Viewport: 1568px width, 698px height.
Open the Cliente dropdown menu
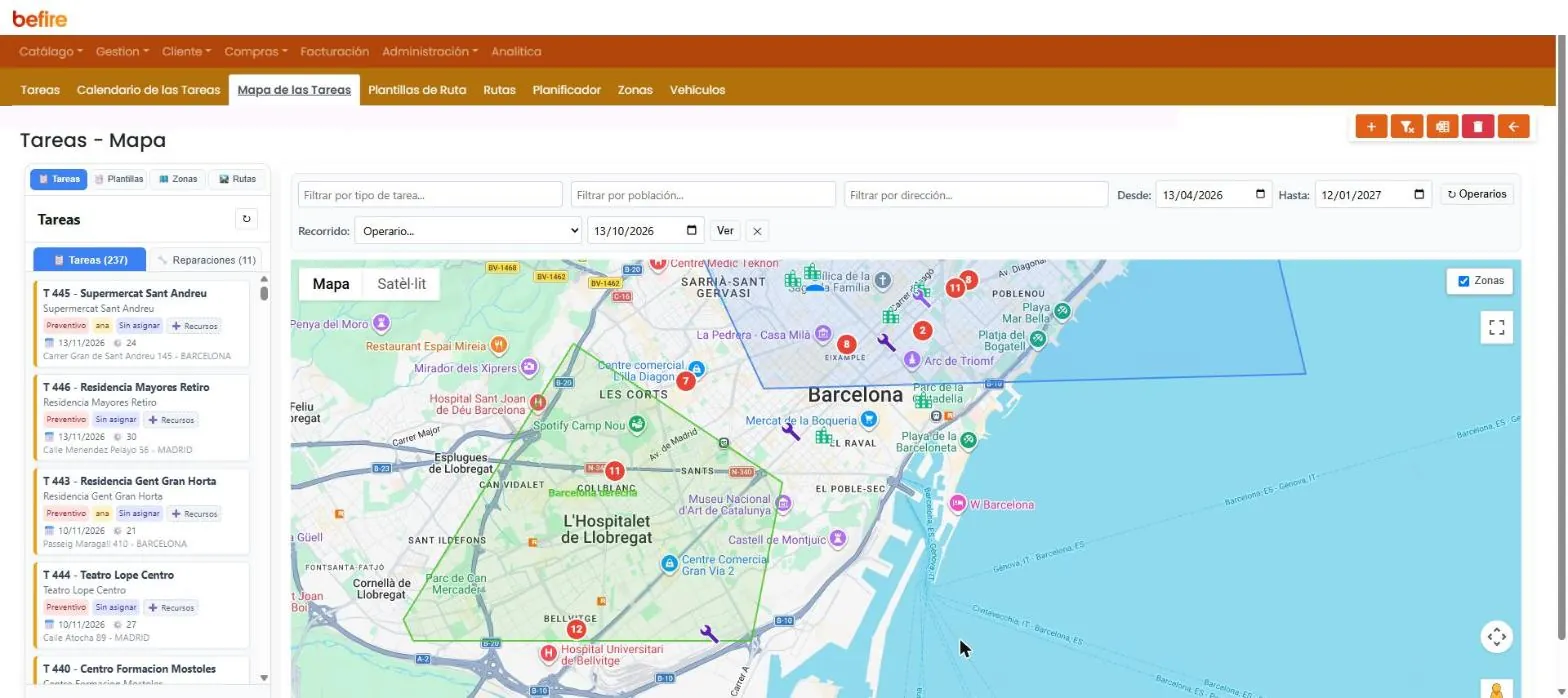tap(186, 51)
